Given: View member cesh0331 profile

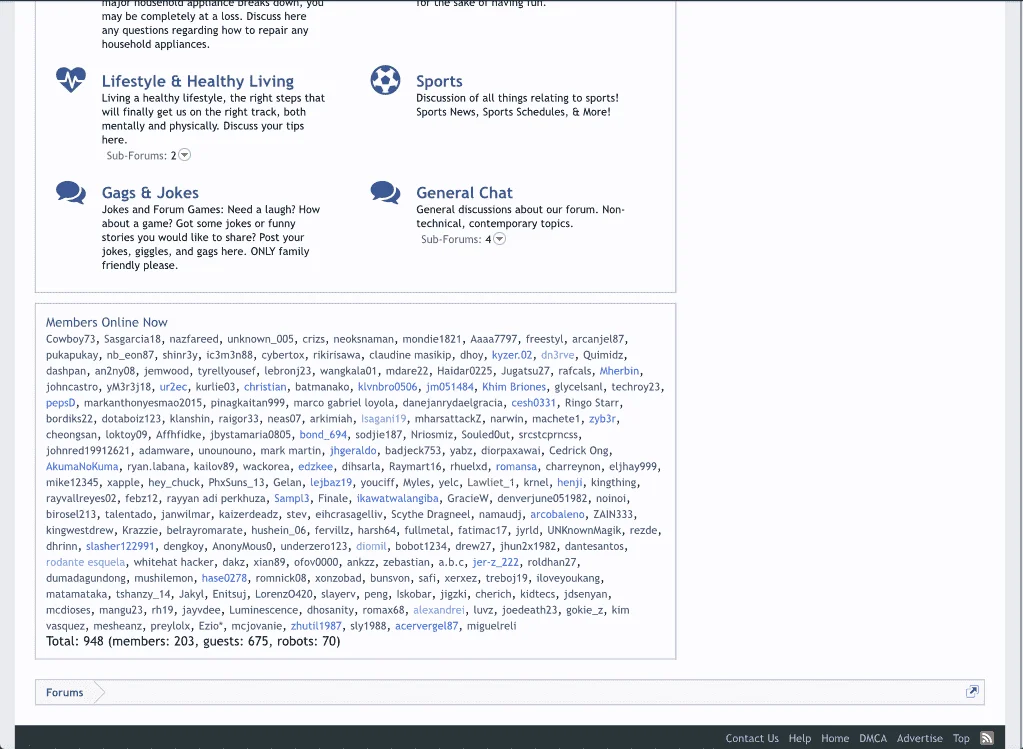Looking at the screenshot, I should click(533, 403).
